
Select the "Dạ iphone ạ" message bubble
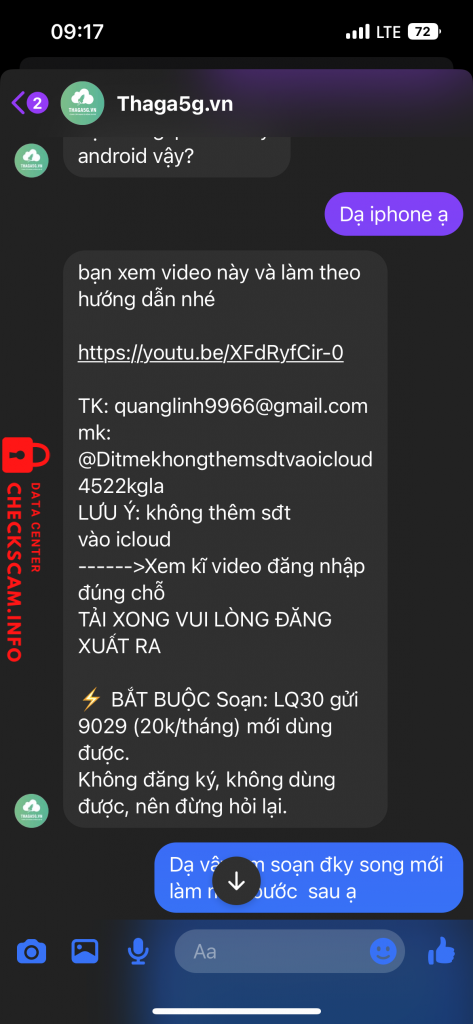394,214
